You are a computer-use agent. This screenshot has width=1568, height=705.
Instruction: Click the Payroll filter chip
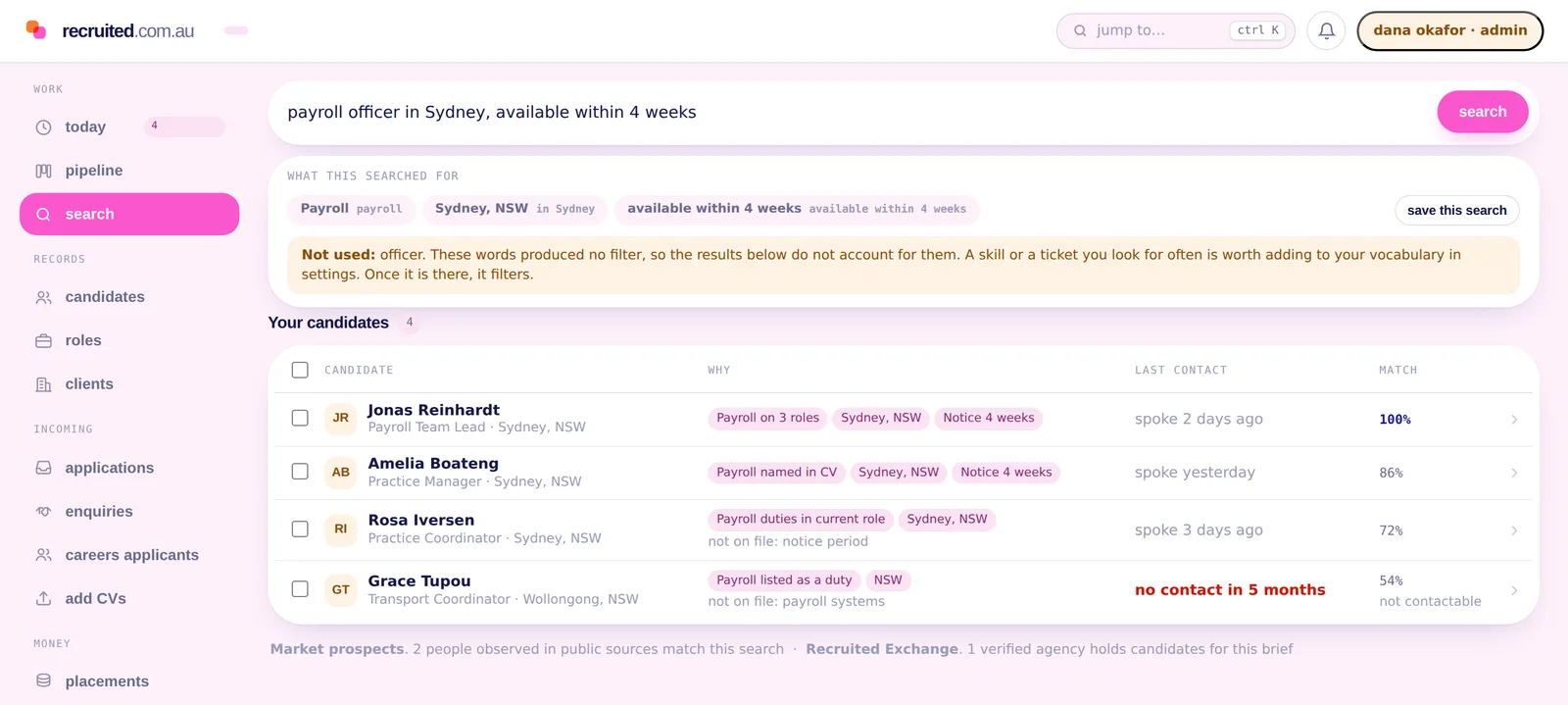pos(351,209)
